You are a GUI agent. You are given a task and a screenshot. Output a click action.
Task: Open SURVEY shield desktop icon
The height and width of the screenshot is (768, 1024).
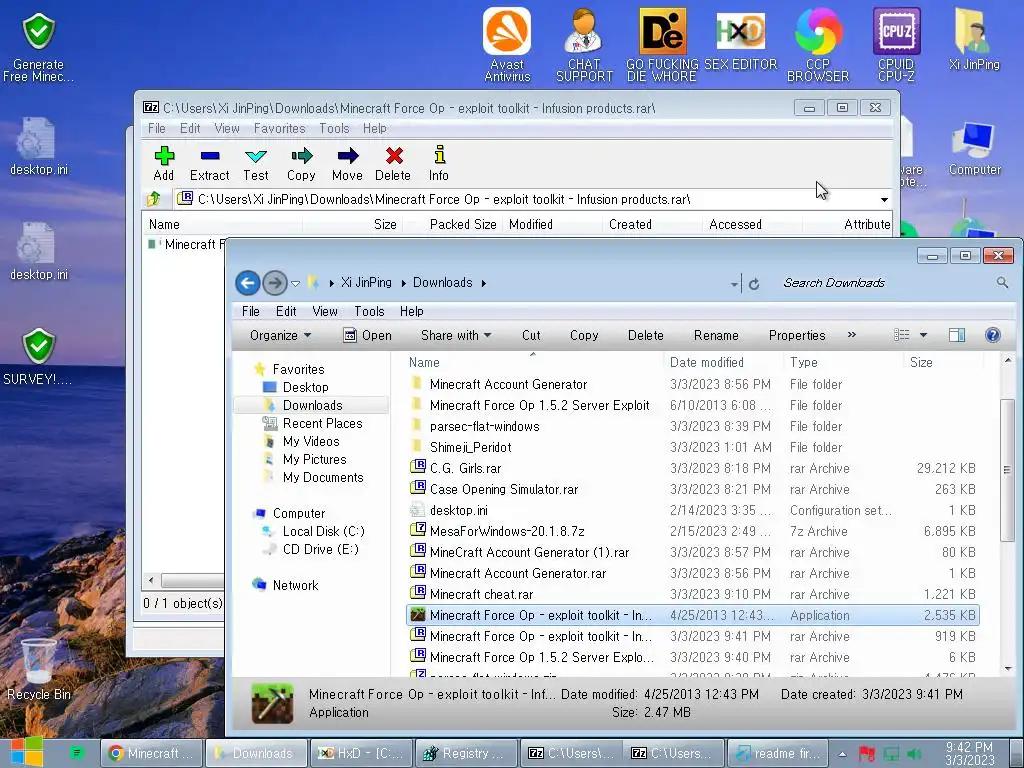38,357
